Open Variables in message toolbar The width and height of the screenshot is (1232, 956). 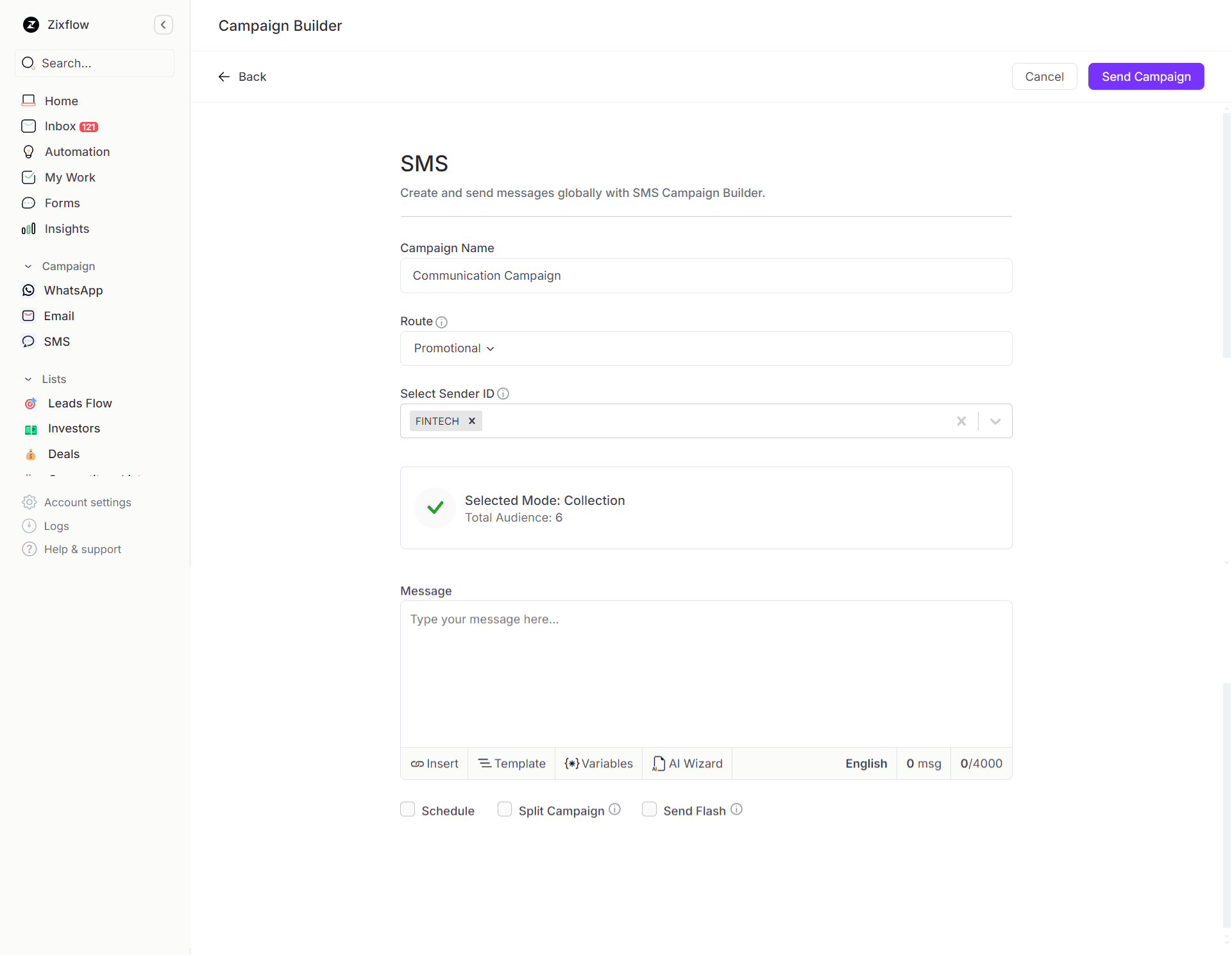(x=598, y=764)
